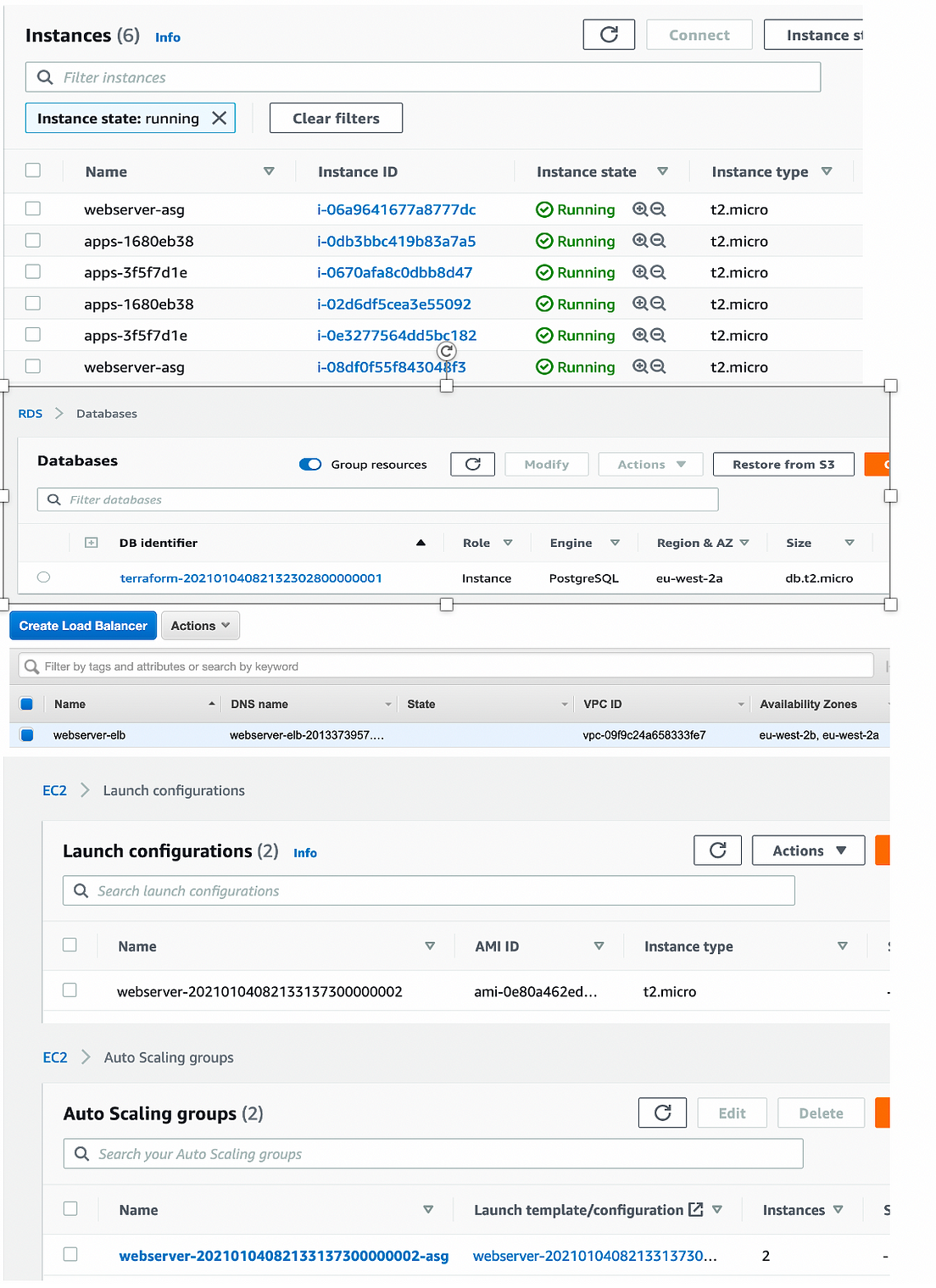The width and height of the screenshot is (936, 1288).
Task: Select the terraform database radio button
Action: point(44,577)
